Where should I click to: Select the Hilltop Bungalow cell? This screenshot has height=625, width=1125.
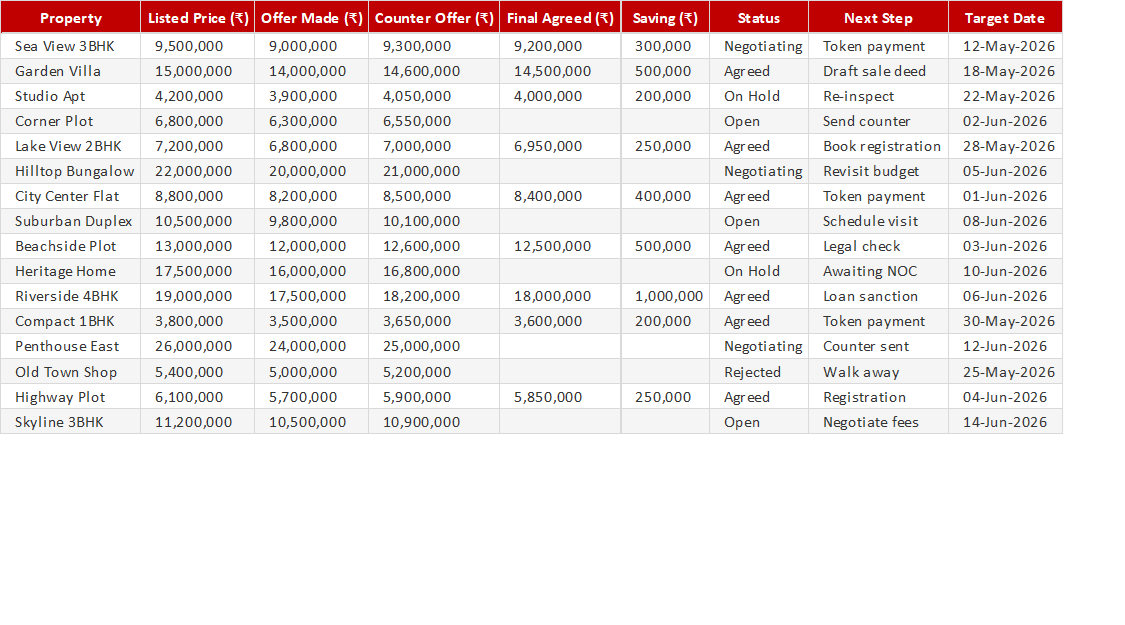[x=70, y=171]
